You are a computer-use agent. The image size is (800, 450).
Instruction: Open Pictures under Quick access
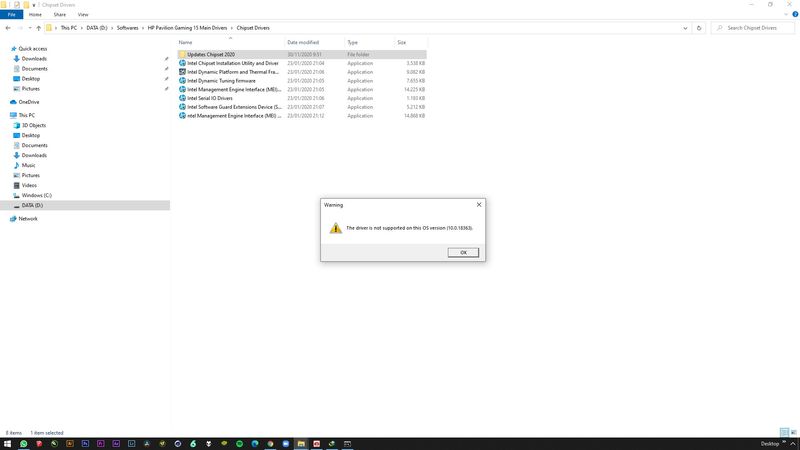tap(31, 89)
